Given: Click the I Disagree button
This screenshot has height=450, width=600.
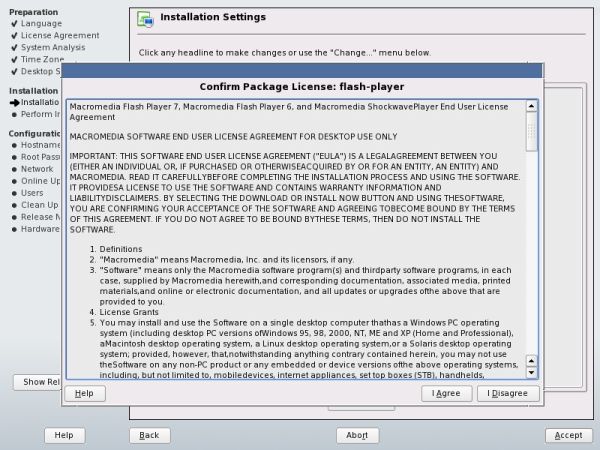Looking at the screenshot, I should (x=508, y=393).
